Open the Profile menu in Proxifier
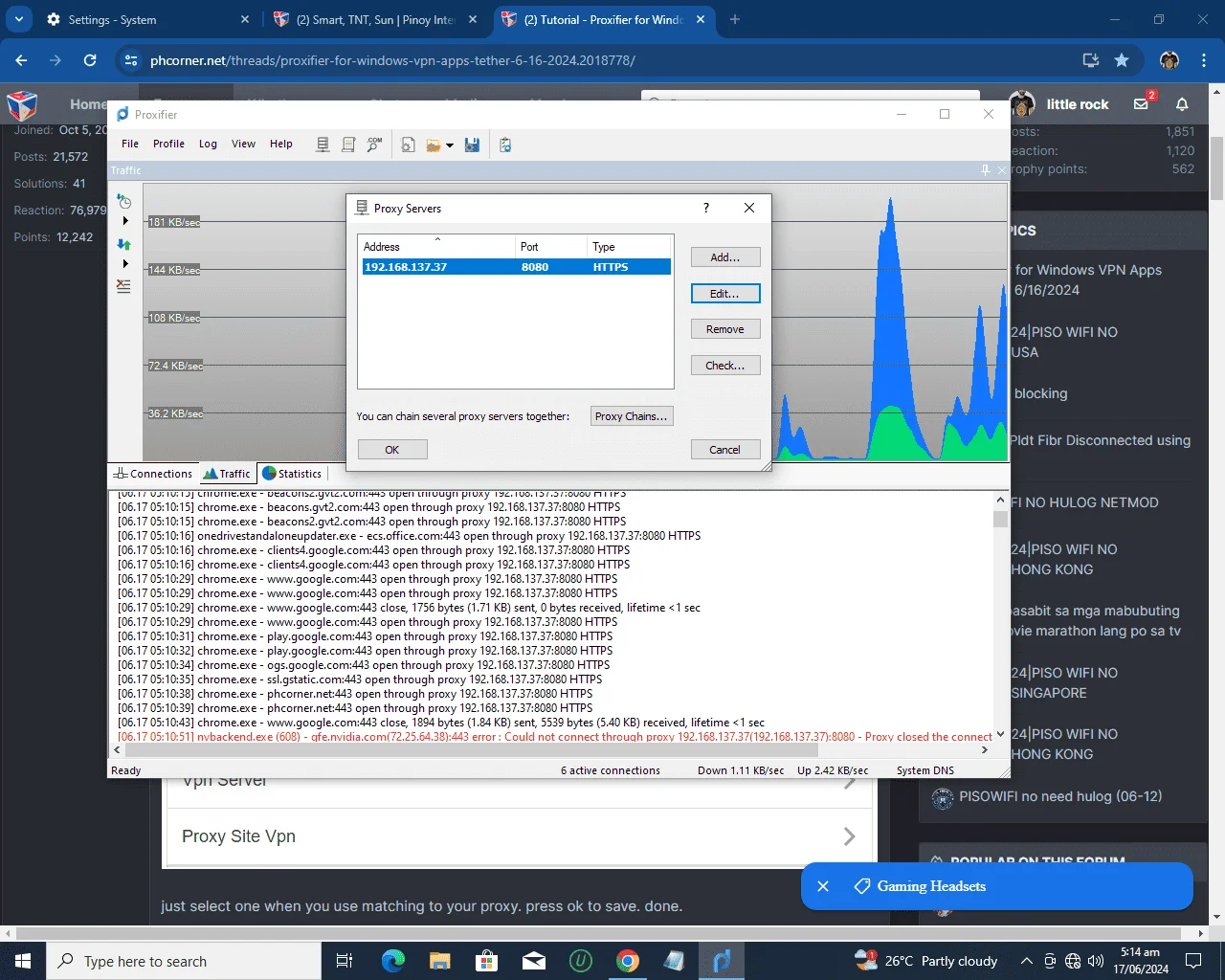 tap(168, 144)
